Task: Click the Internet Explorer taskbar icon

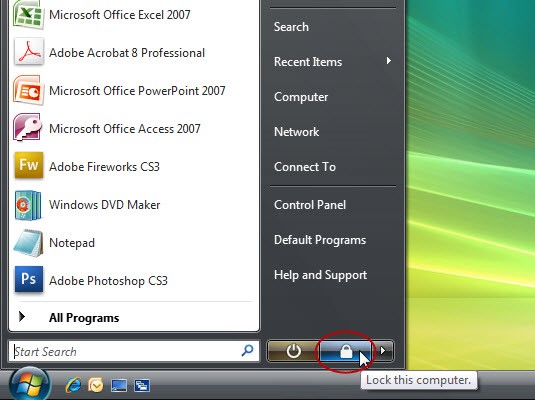Action: pyautogui.click(x=73, y=385)
